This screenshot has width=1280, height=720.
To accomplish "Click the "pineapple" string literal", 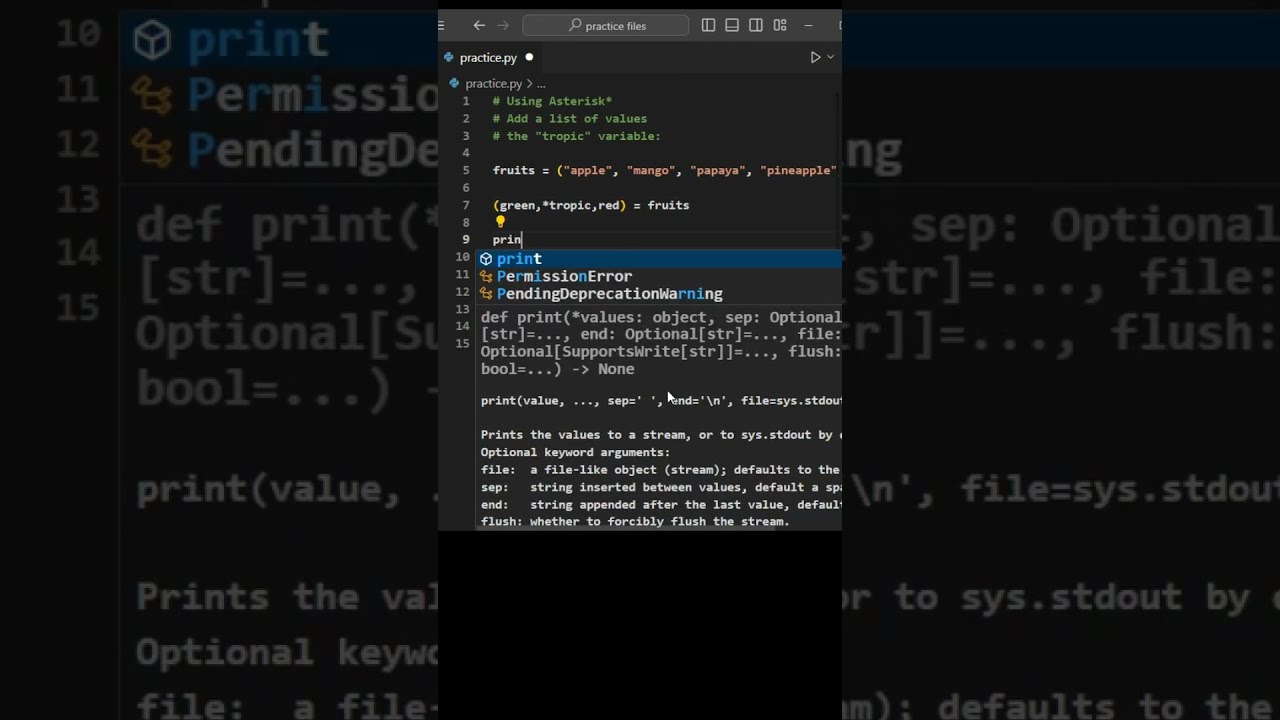I will click(798, 170).
